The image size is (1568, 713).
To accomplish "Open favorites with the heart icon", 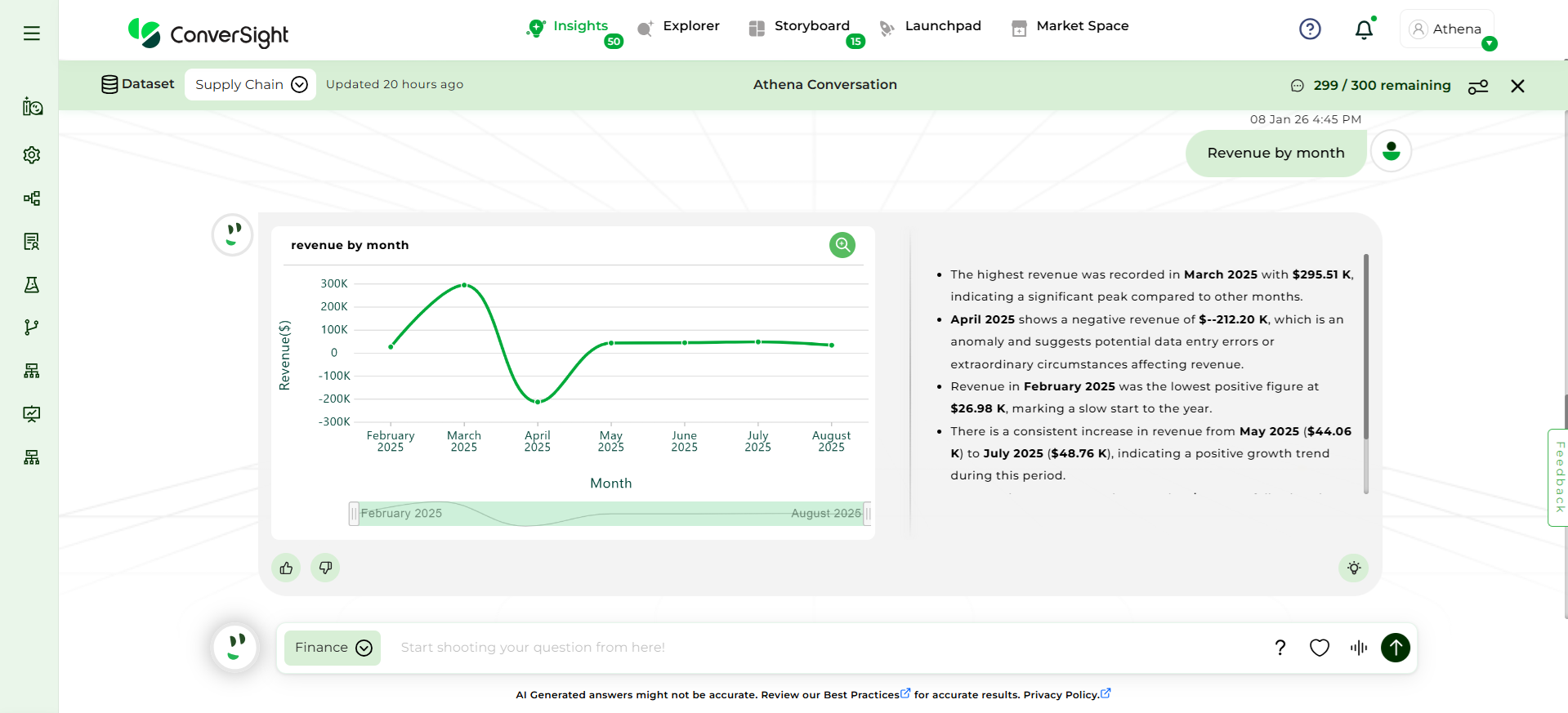I will click(1319, 648).
